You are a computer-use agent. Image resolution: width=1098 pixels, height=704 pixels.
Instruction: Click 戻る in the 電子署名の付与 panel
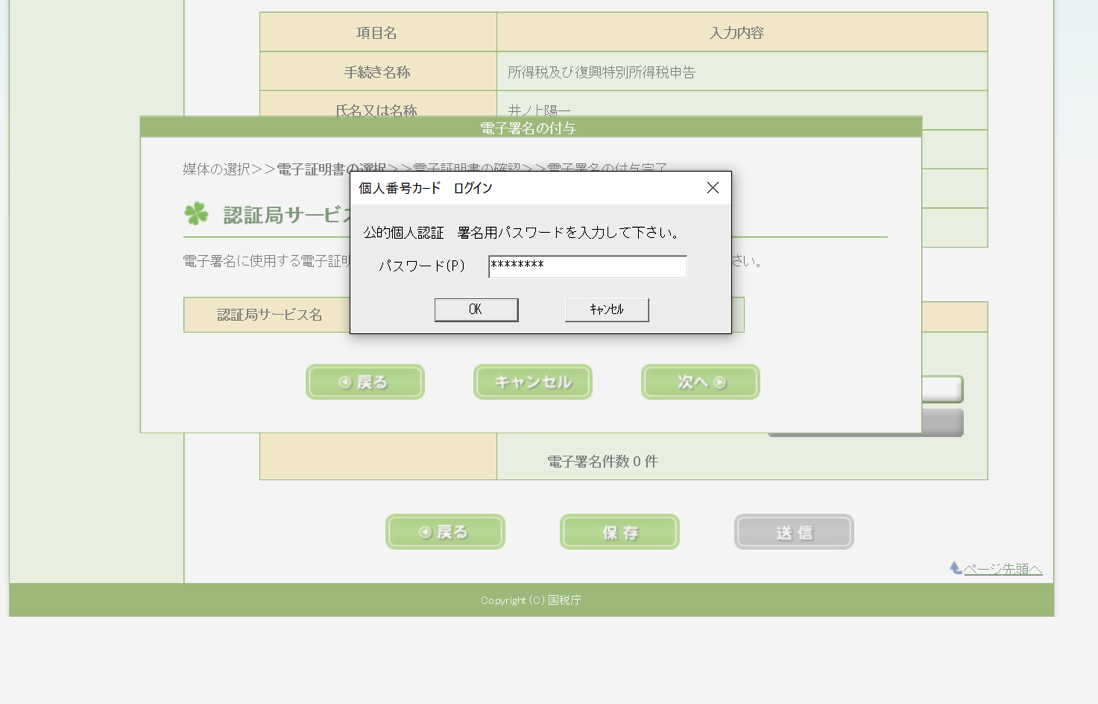pyautogui.click(x=365, y=382)
